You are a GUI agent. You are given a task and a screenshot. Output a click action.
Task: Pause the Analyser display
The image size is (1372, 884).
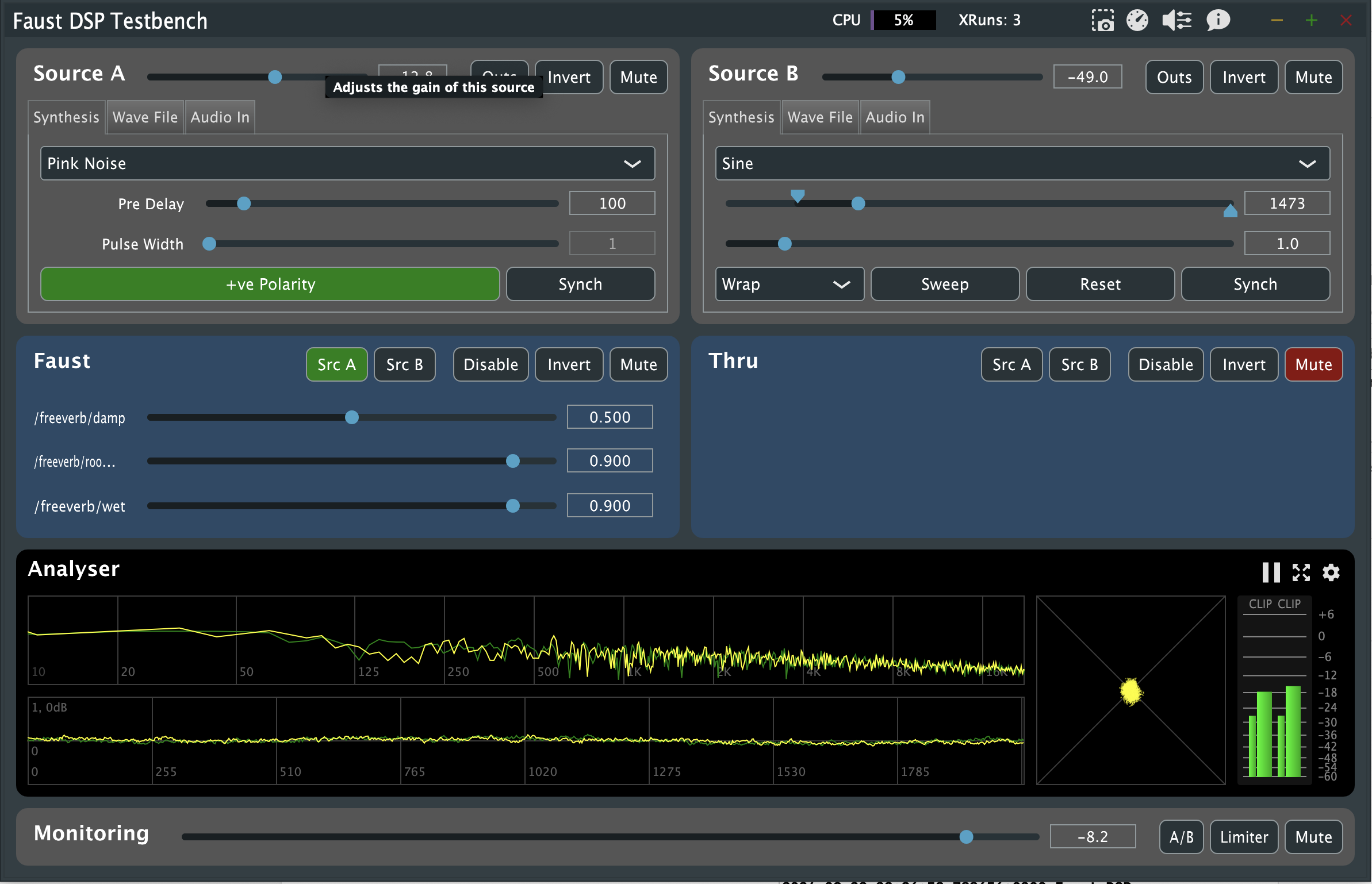pyautogui.click(x=1270, y=572)
